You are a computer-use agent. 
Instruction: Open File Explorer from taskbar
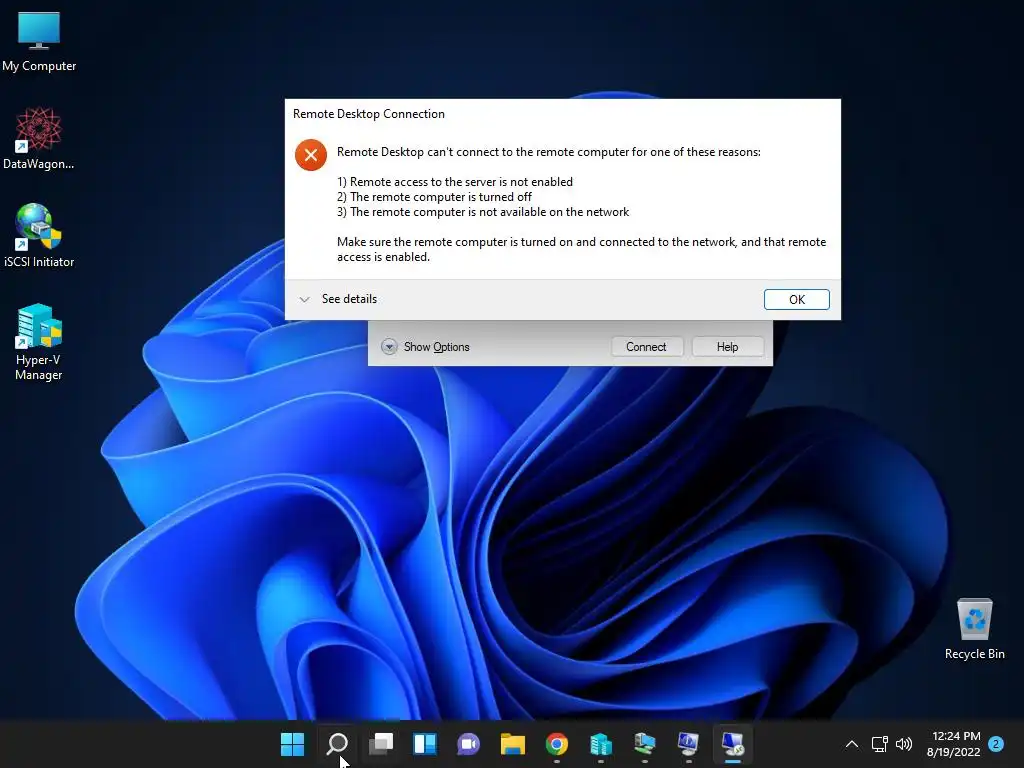(x=513, y=744)
